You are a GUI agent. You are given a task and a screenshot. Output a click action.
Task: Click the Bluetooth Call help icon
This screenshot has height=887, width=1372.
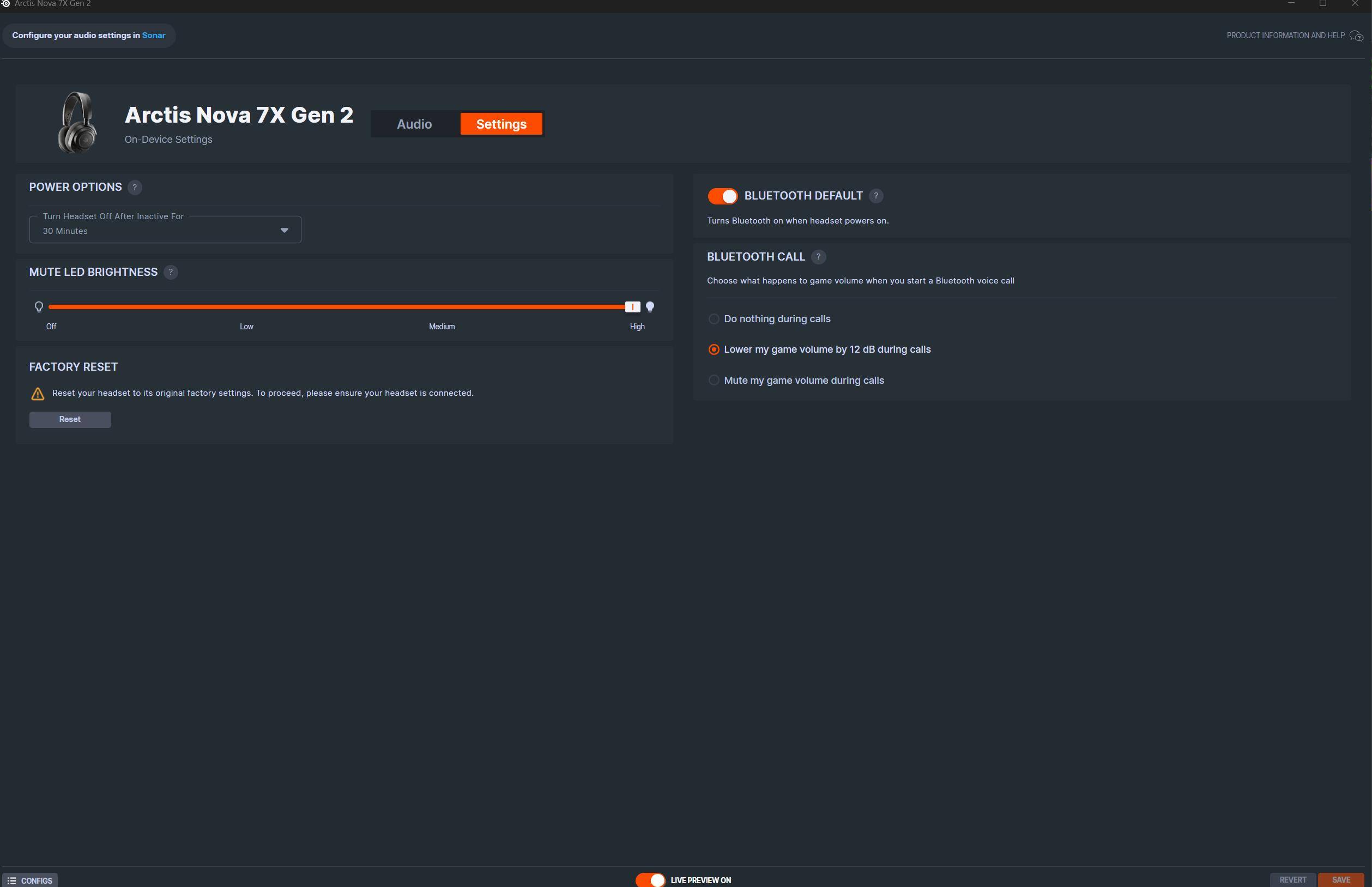tap(818, 257)
